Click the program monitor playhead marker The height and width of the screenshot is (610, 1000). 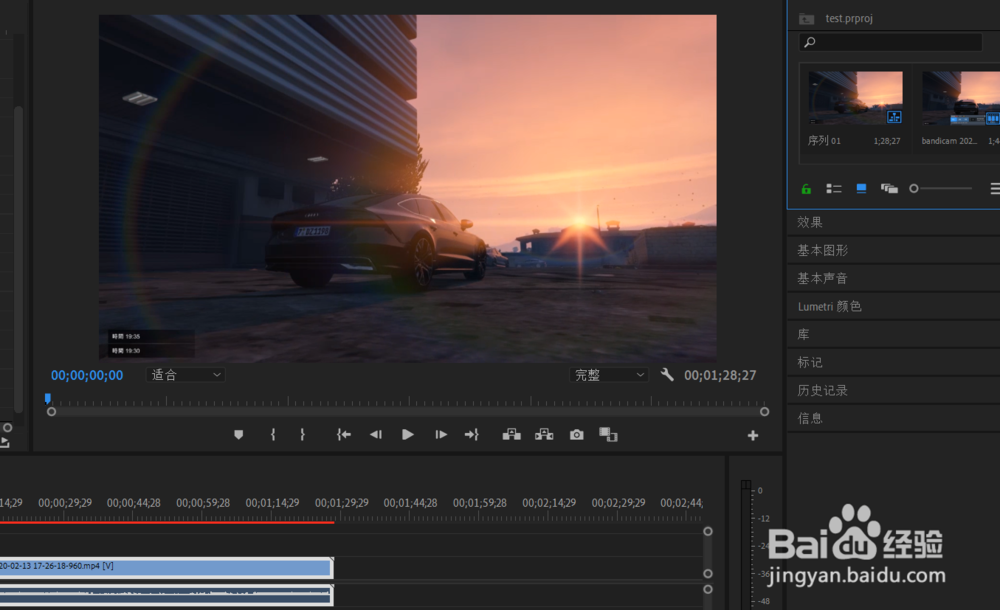coord(48,399)
